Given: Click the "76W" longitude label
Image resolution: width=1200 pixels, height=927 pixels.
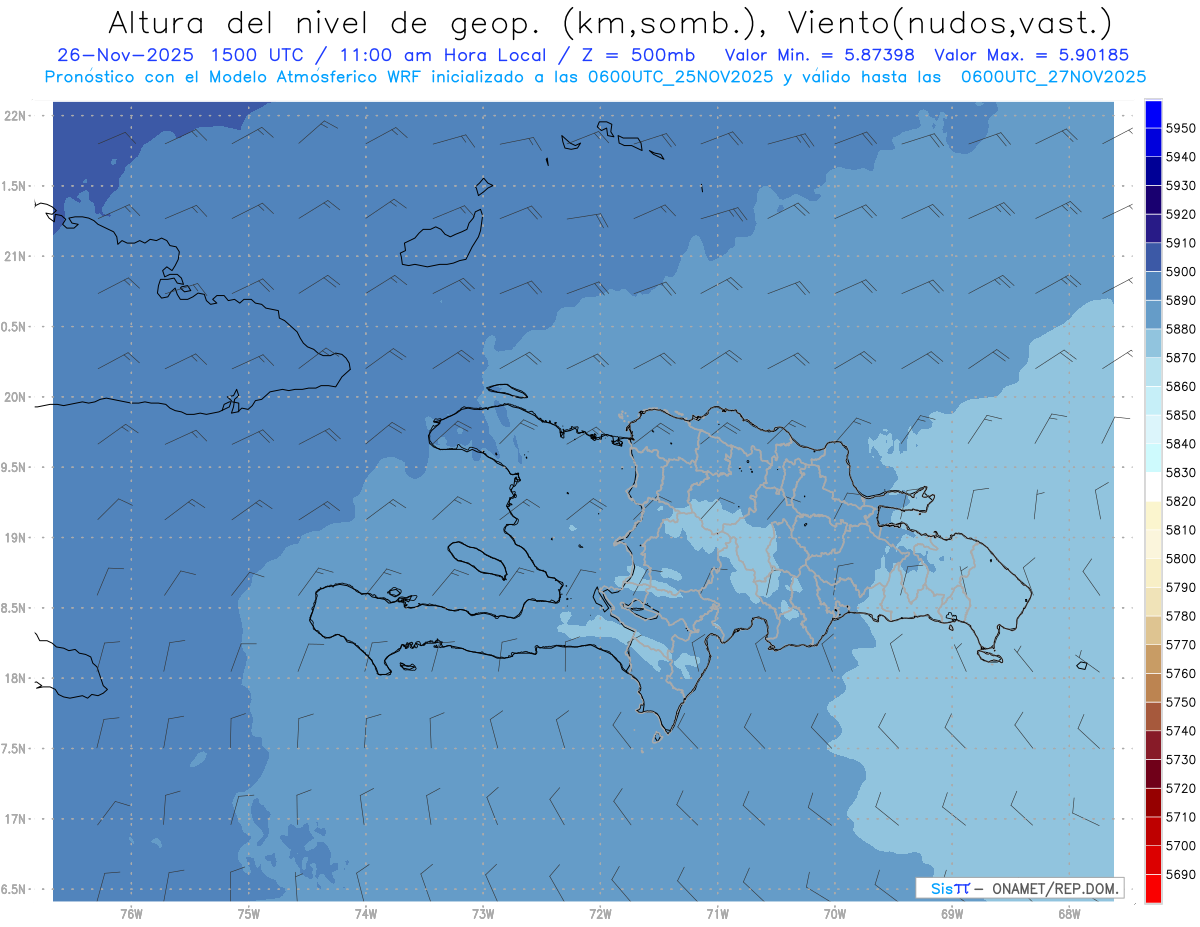Looking at the screenshot, I should point(131,914).
